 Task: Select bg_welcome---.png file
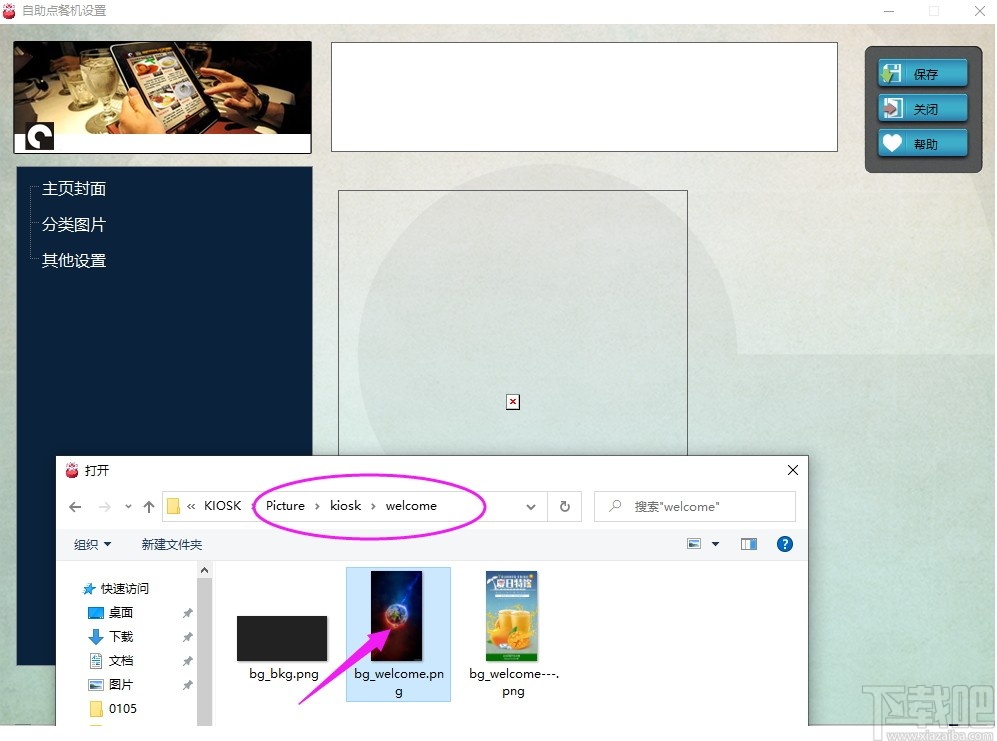click(513, 634)
